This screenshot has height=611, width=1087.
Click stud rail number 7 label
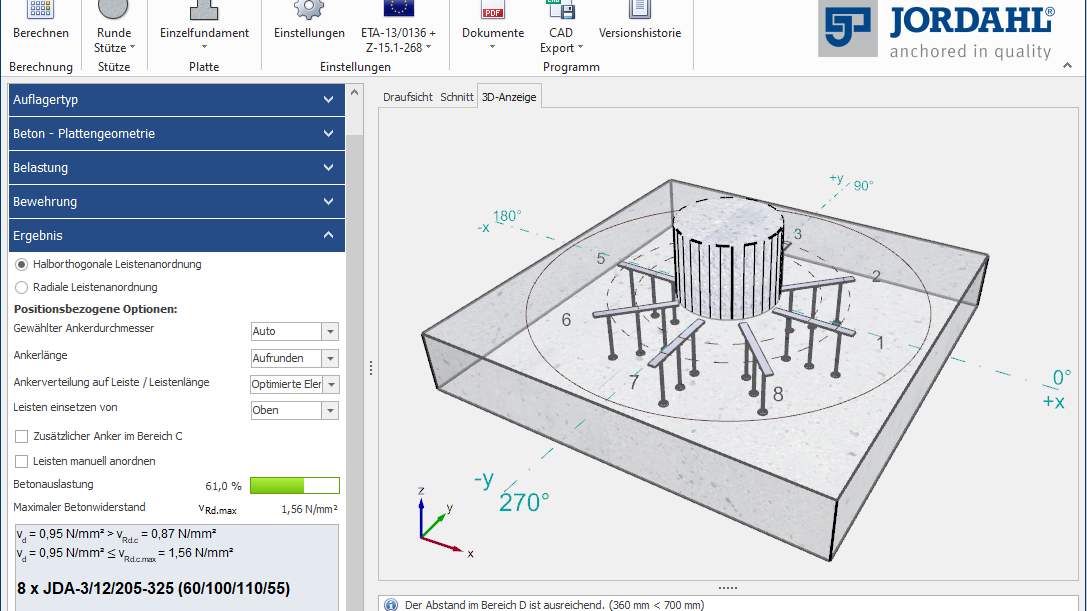(x=634, y=382)
